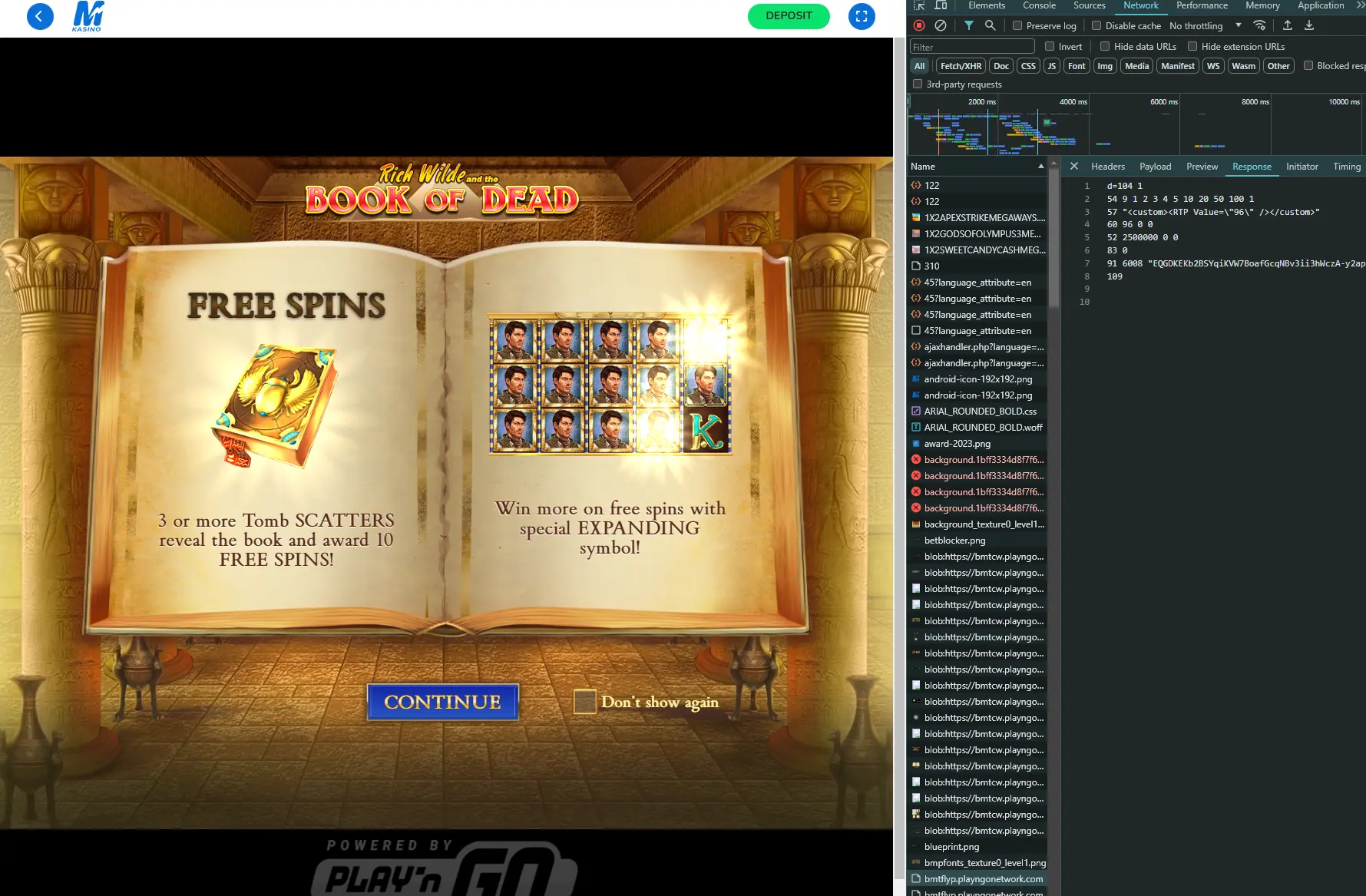Click the 1X2APEXSTRIKEMEGAWAYS image icon
This screenshot has width=1366, height=896.
coord(916,217)
